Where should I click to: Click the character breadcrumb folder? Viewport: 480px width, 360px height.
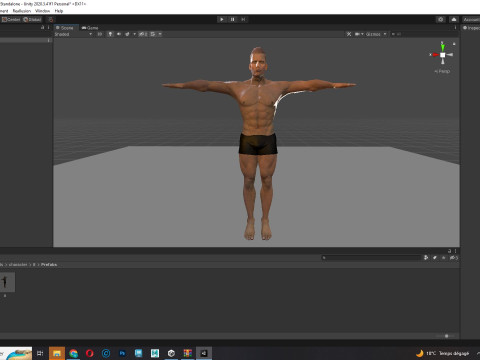click(x=18, y=264)
